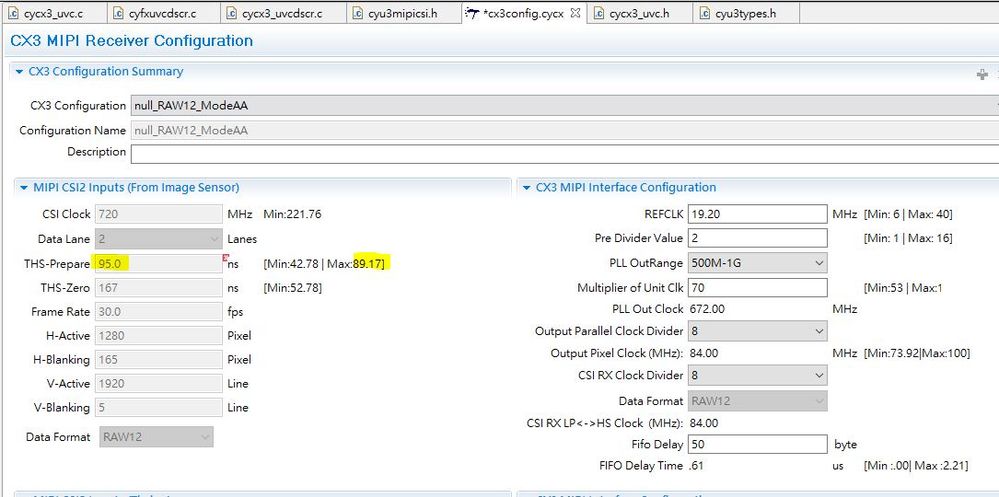Open the interface Data Format dropdown
The width and height of the screenshot is (999, 497).
tap(756, 401)
